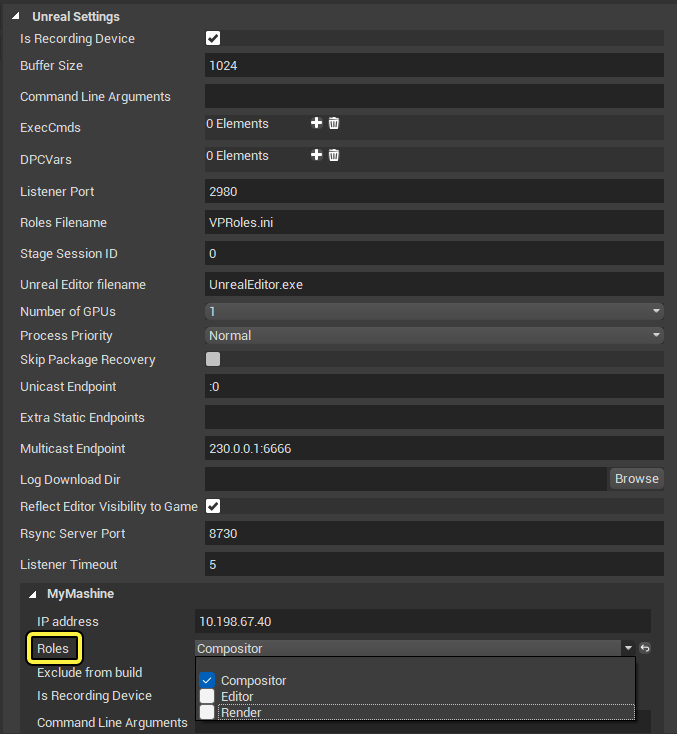This screenshot has height=734, width=677.
Task: Edit the Buffer Size field
Action: (434, 65)
